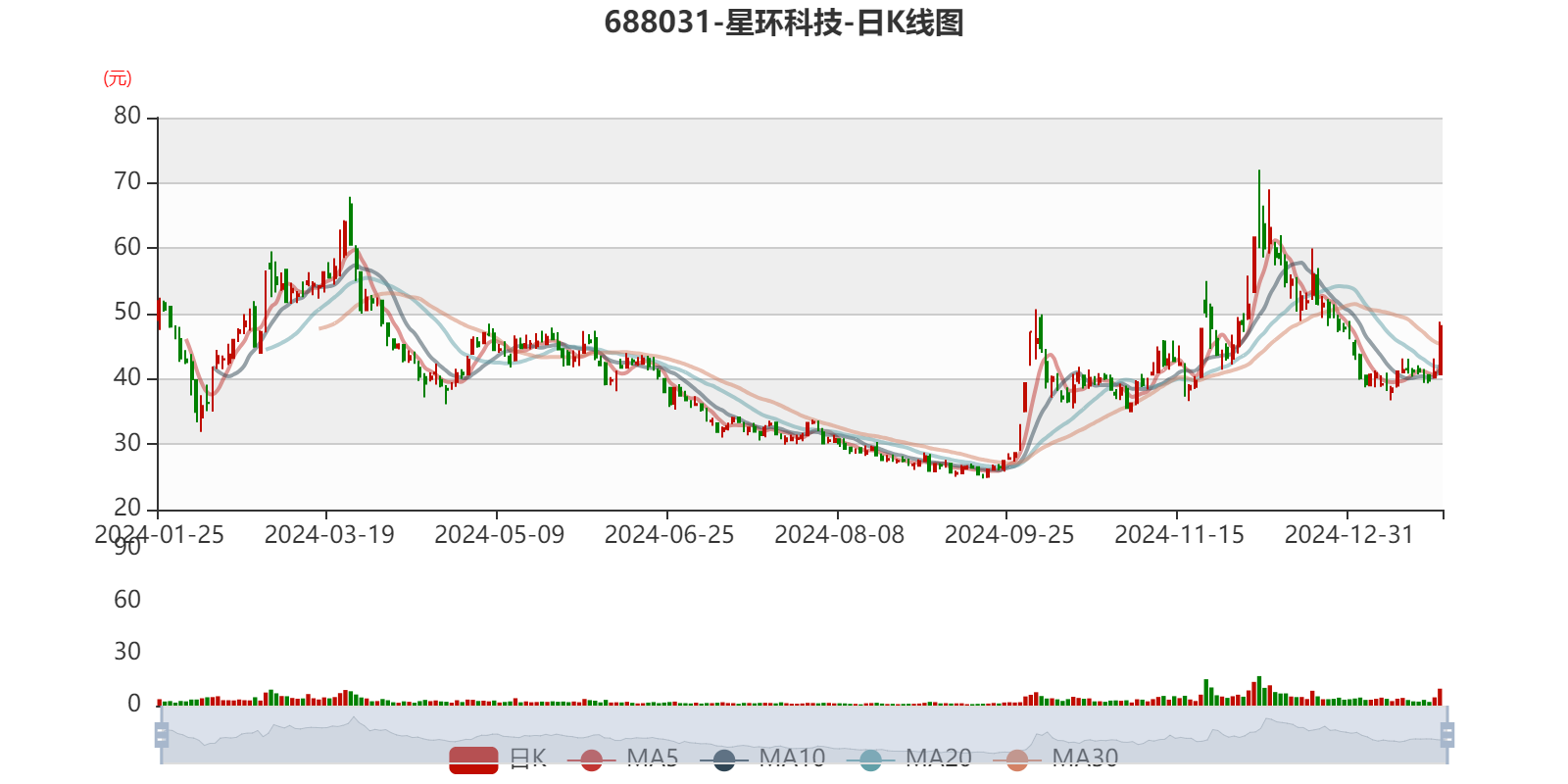Click the last red candlestick at chart's right edge
The width and height of the screenshot is (1568, 784).
point(1440,348)
